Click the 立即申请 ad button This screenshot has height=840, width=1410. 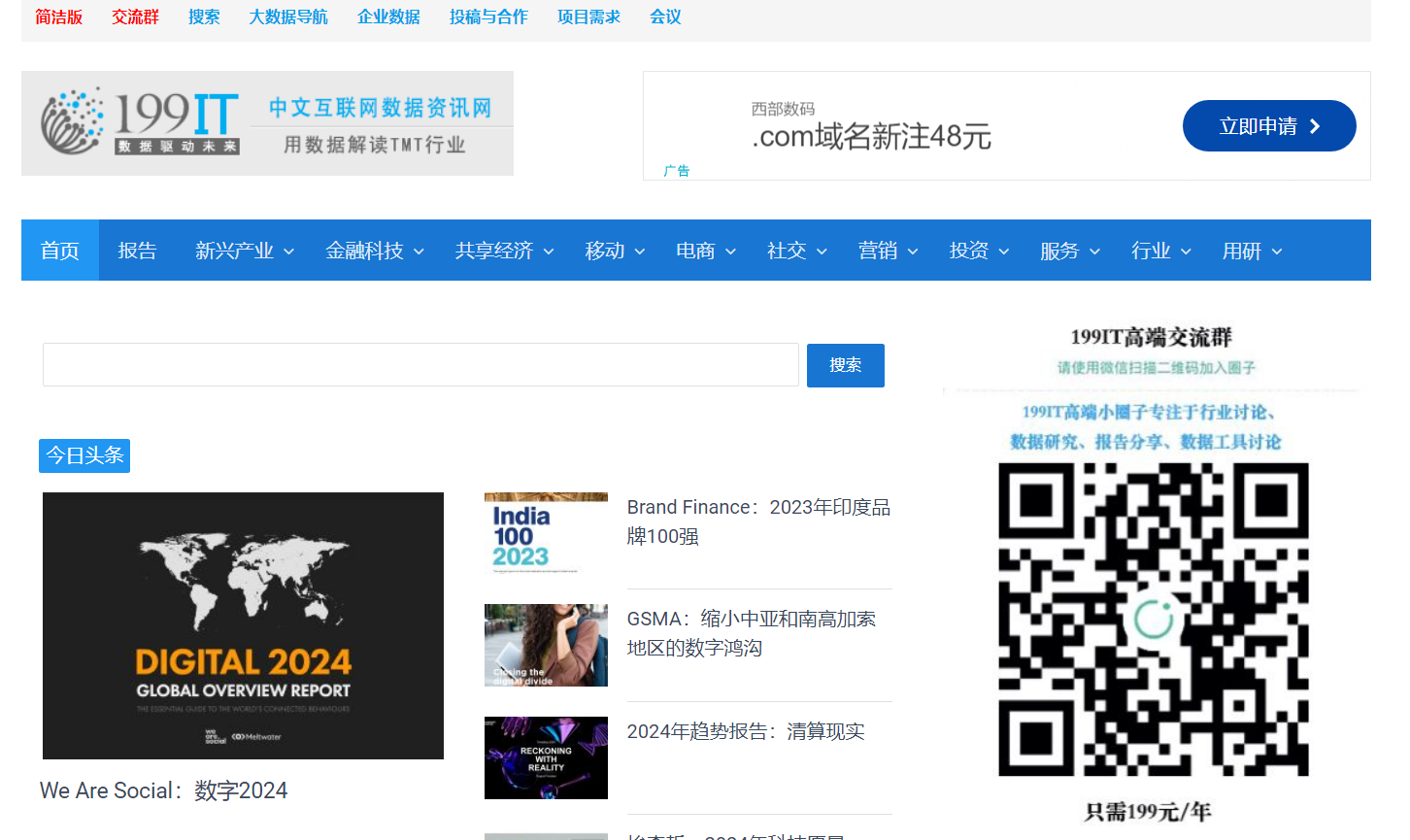[1269, 125]
